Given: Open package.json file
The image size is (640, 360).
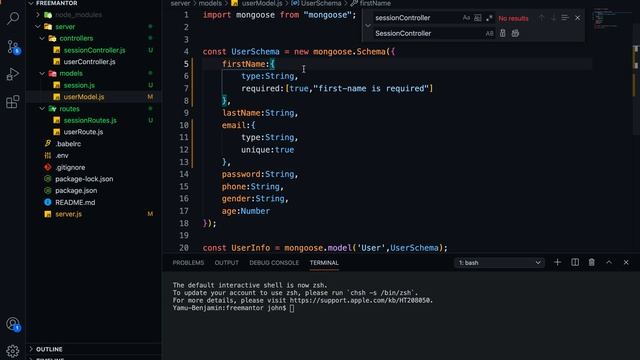Looking at the screenshot, I should 76,191.
